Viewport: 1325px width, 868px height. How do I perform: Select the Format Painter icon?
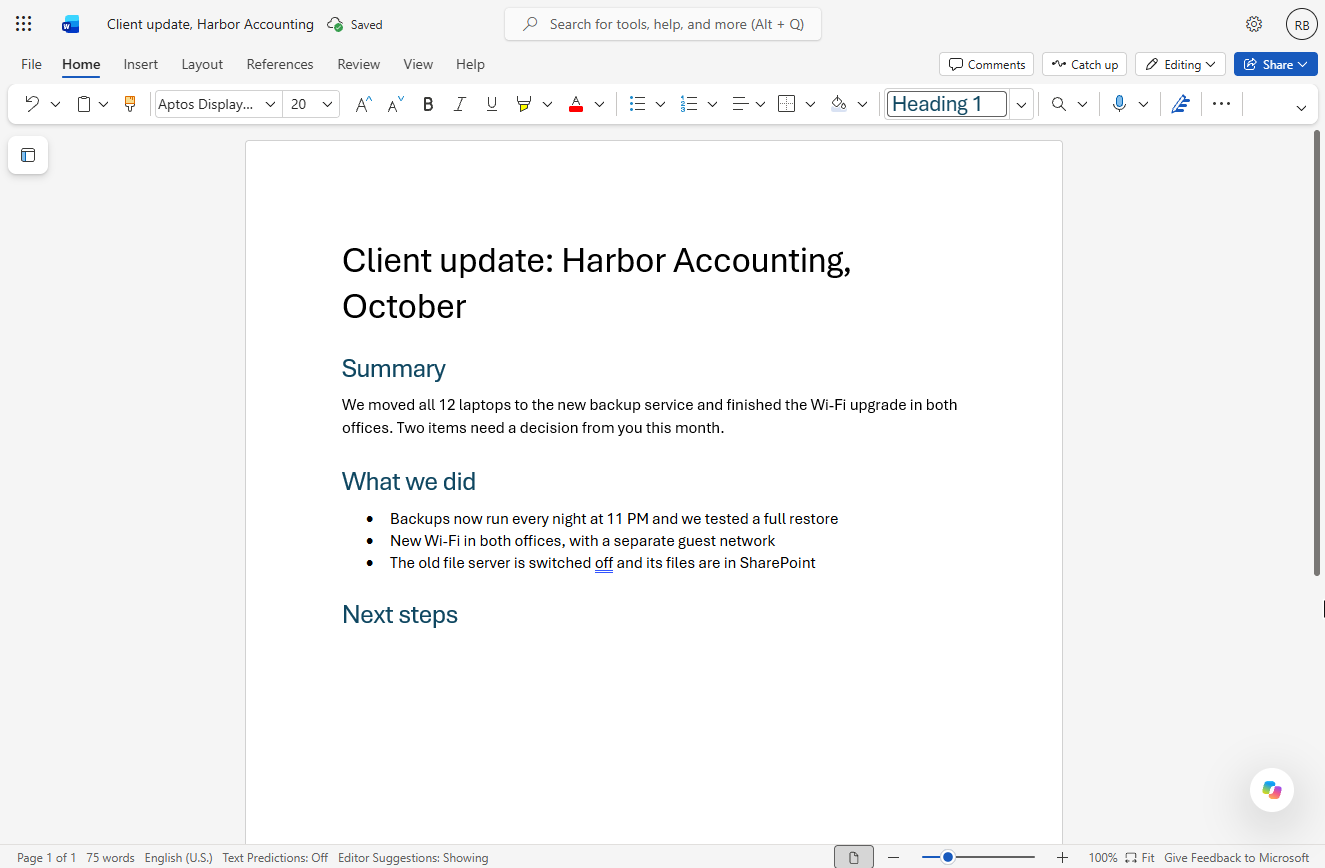point(129,104)
